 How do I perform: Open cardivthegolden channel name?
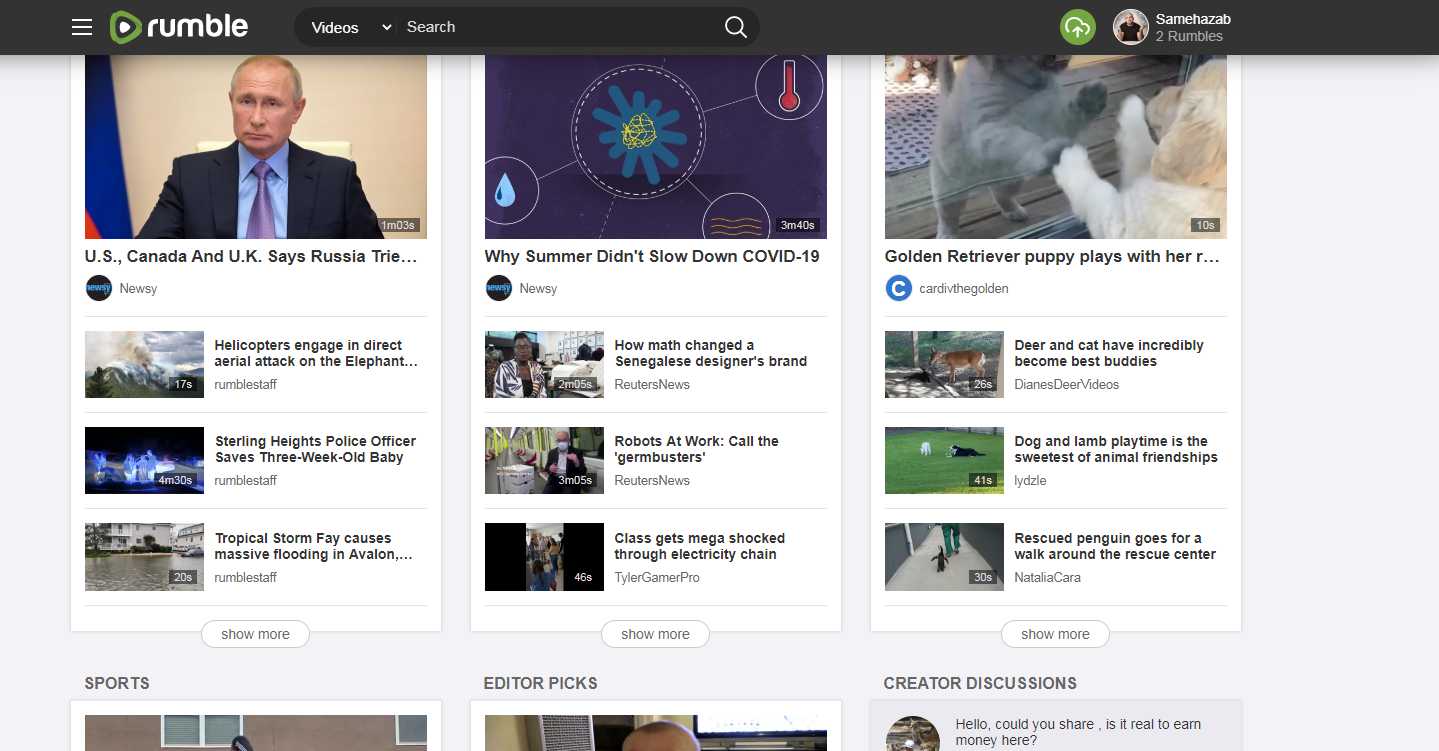(964, 289)
